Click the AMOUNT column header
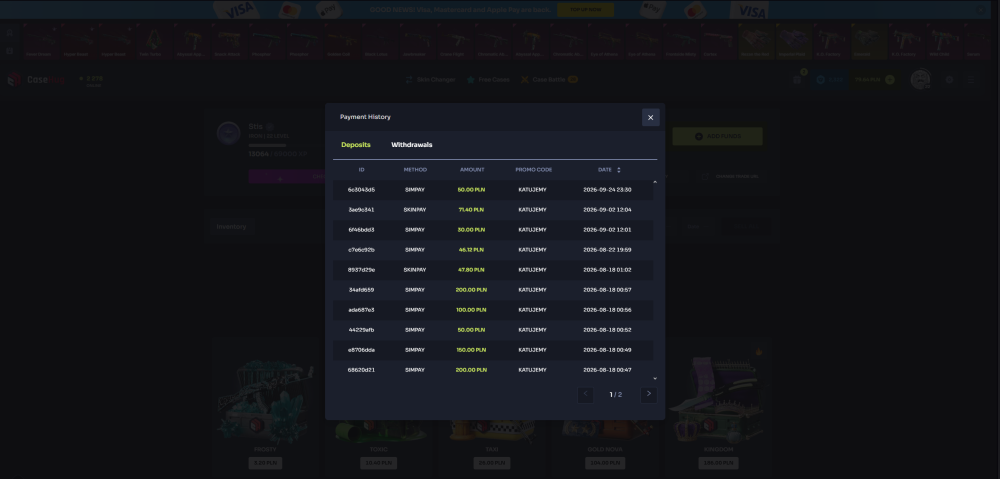This screenshot has height=479, width=1000. pos(472,170)
